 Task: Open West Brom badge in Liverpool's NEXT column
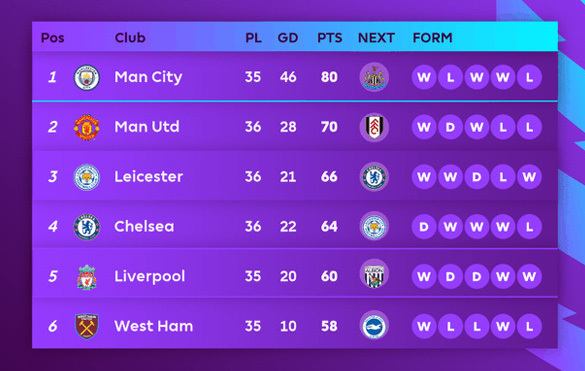click(374, 276)
